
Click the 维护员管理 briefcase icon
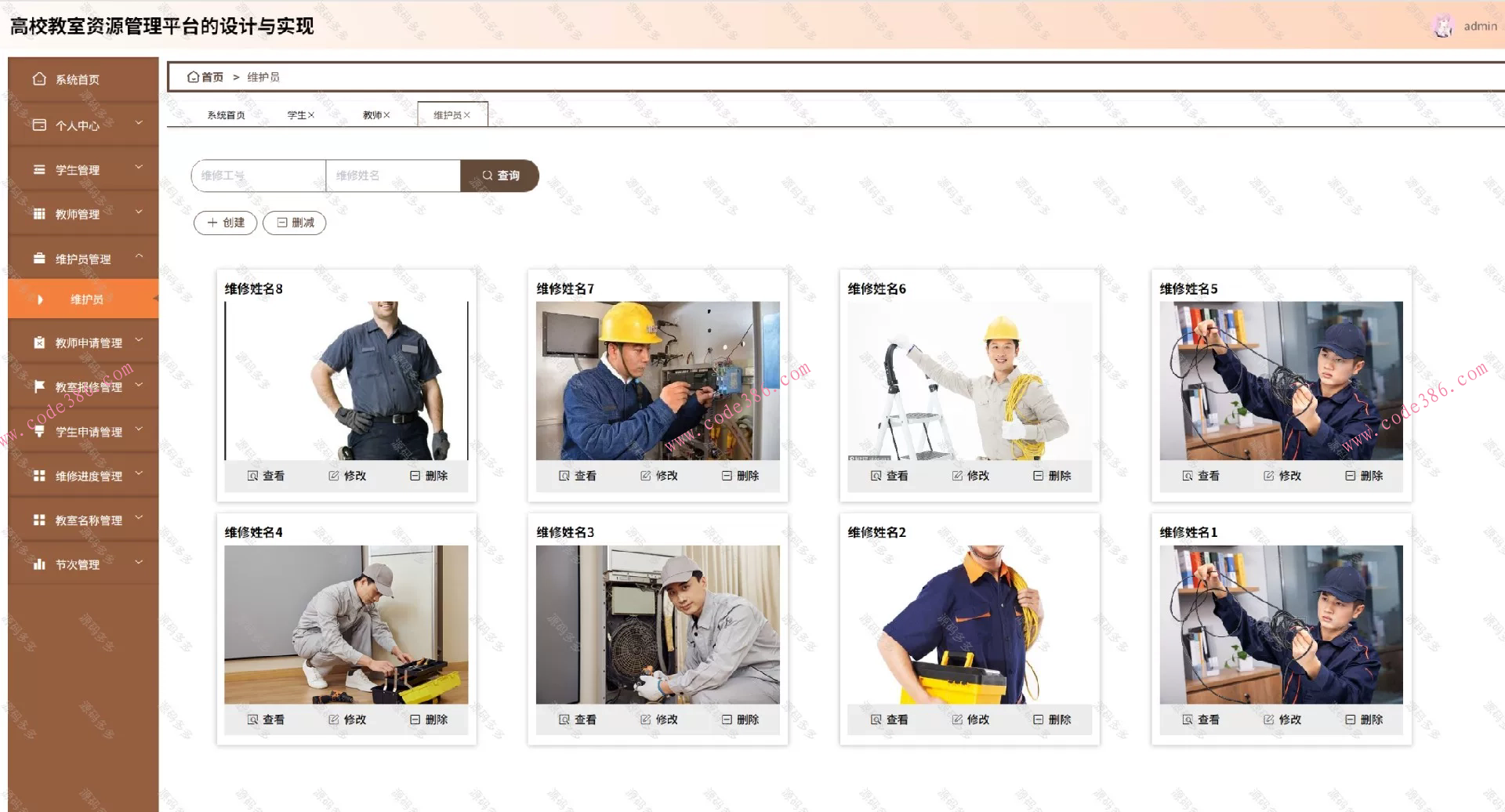39,259
